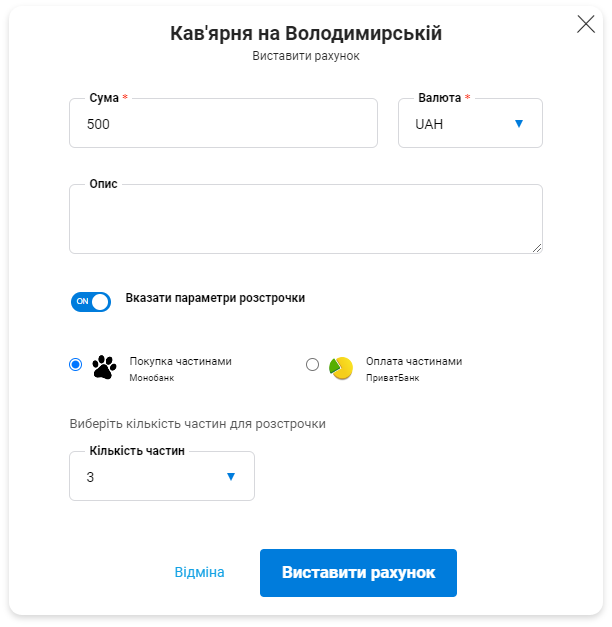
Task: Click the Відміна cancel link
Action: pos(199,572)
